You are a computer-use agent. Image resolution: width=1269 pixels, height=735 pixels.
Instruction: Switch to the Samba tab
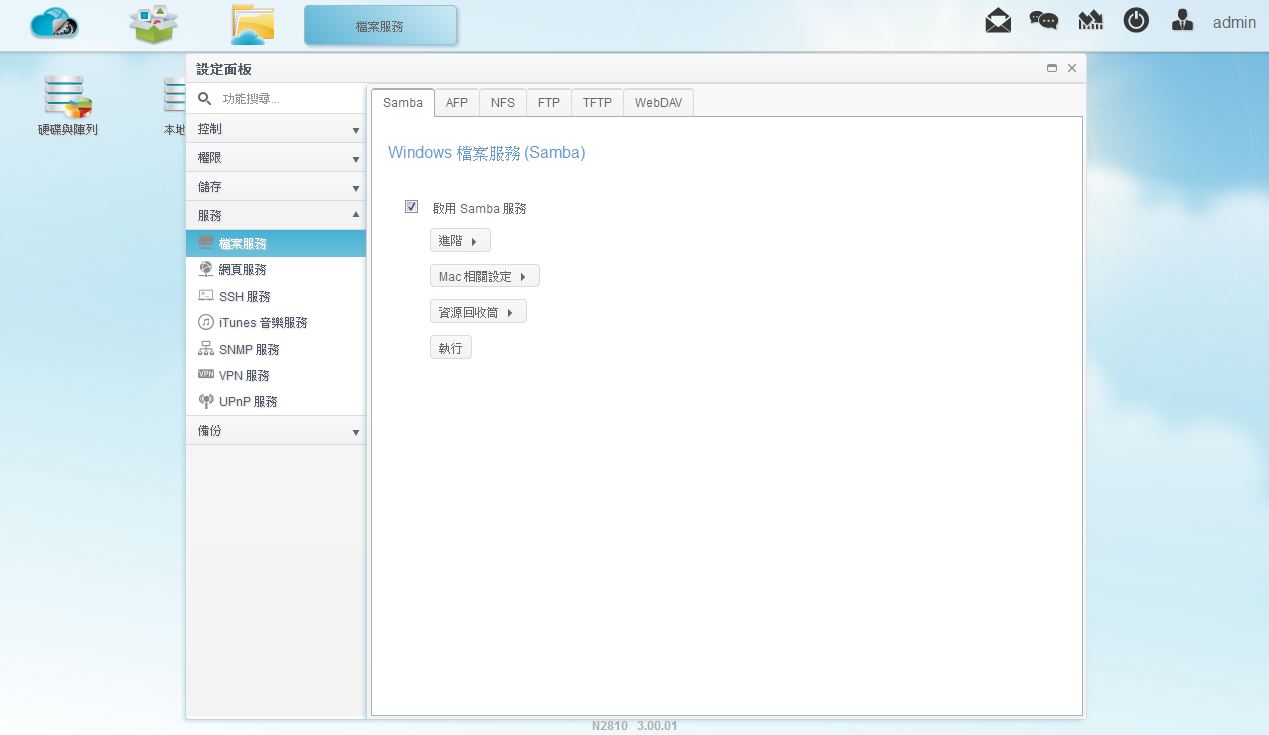pos(403,103)
